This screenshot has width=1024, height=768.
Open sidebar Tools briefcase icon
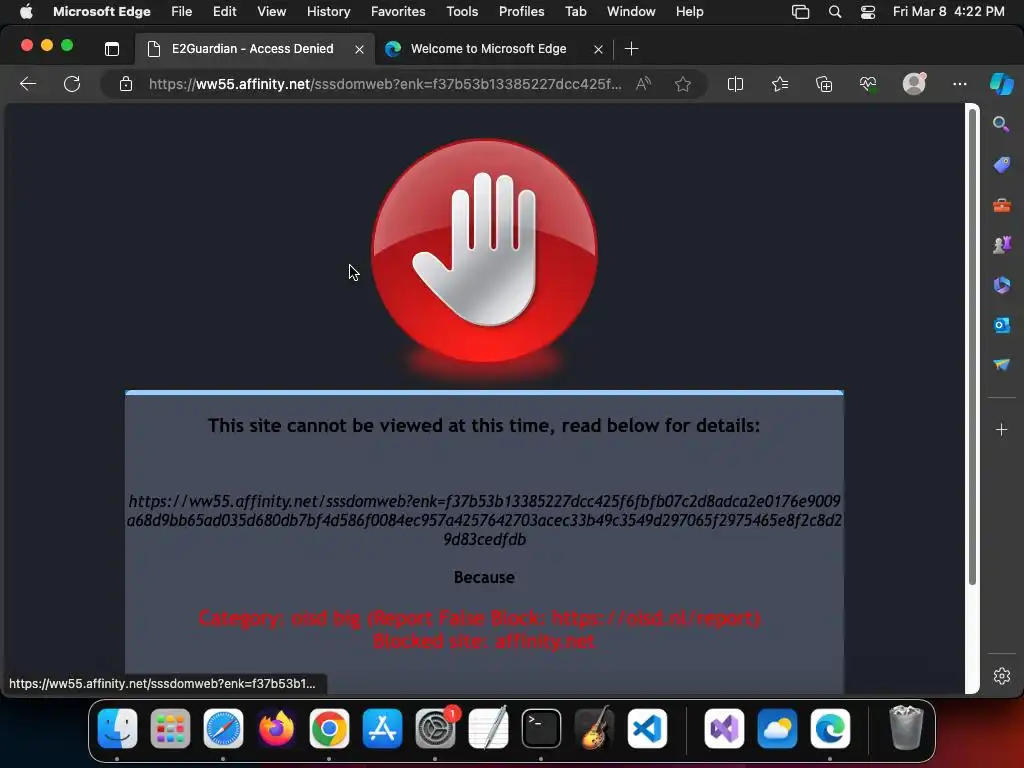coord(1001,205)
